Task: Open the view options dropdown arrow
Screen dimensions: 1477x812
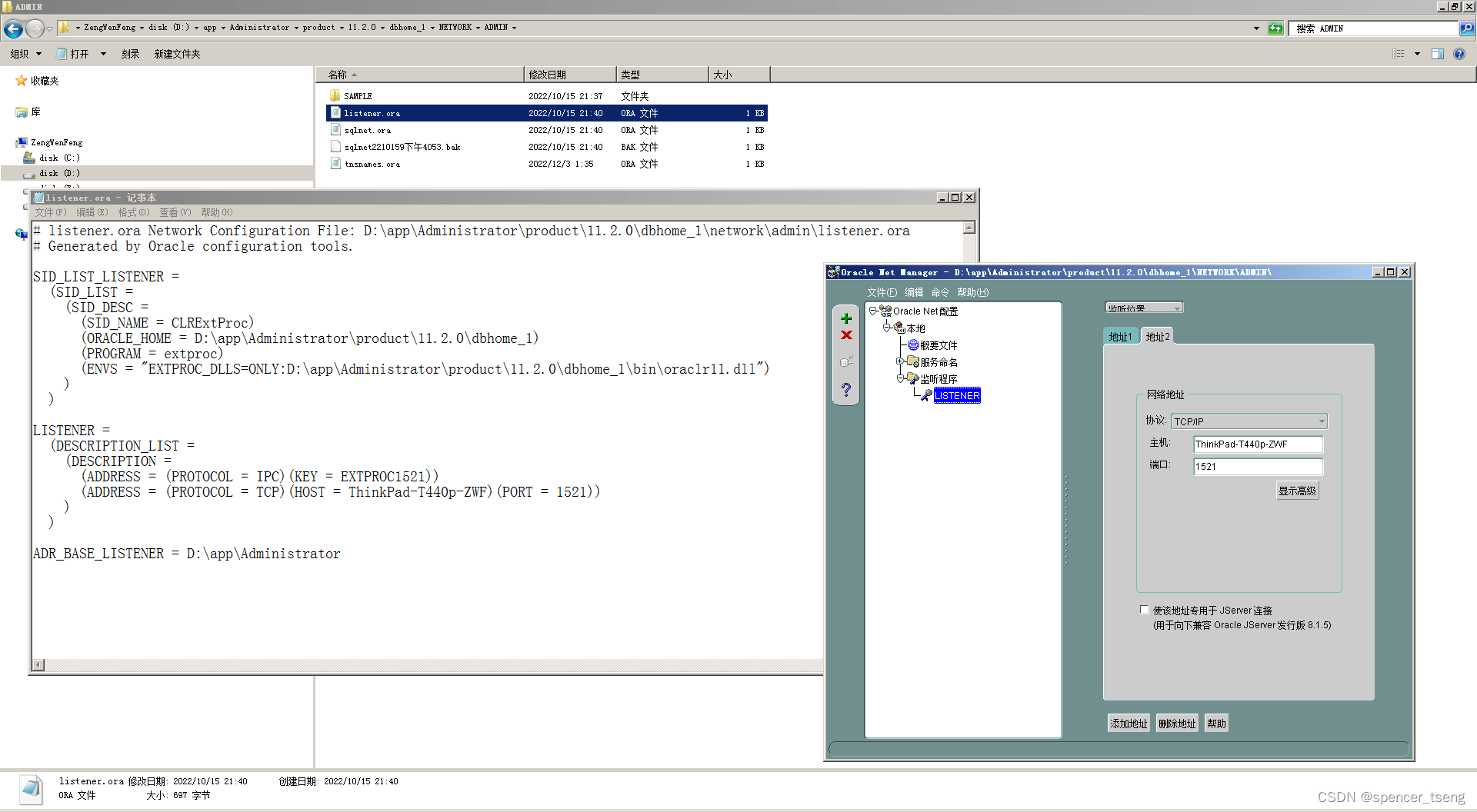Action: click(1417, 54)
